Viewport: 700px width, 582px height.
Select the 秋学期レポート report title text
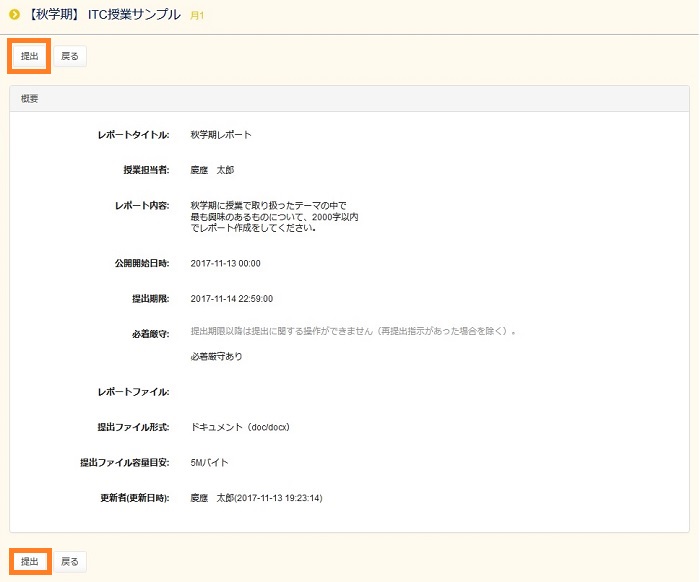(221, 134)
